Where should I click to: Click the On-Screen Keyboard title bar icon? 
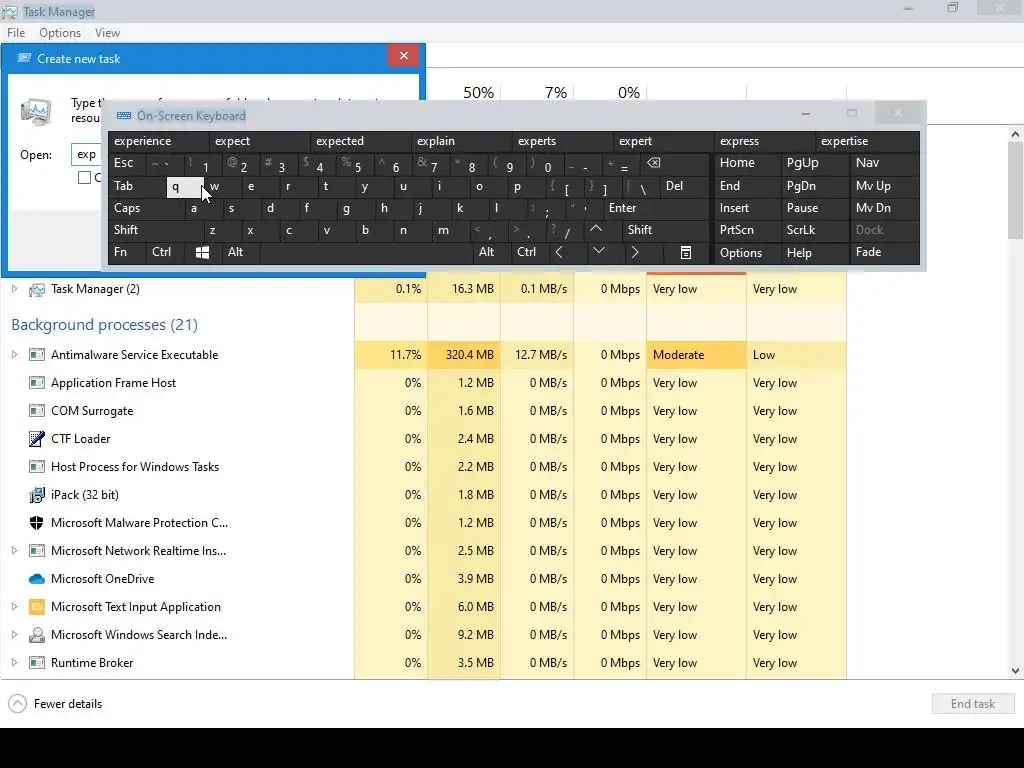coord(123,116)
